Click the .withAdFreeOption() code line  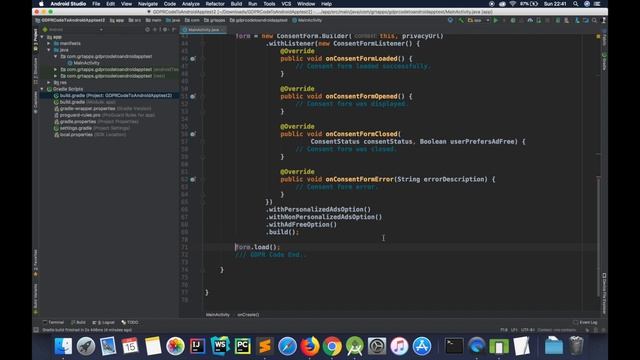click(302, 224)
